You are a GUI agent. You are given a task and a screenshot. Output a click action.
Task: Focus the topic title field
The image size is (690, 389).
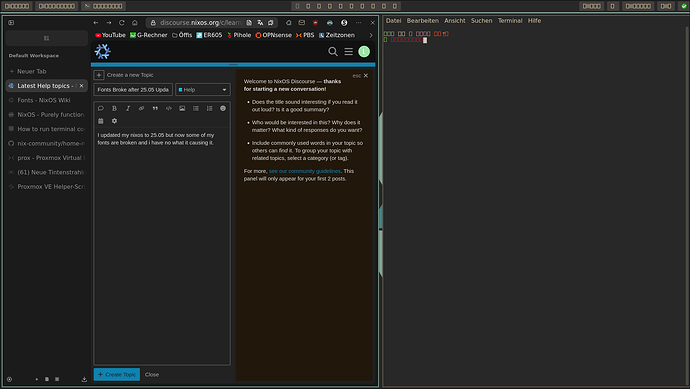pyautogui.click(x=133, y=90)
